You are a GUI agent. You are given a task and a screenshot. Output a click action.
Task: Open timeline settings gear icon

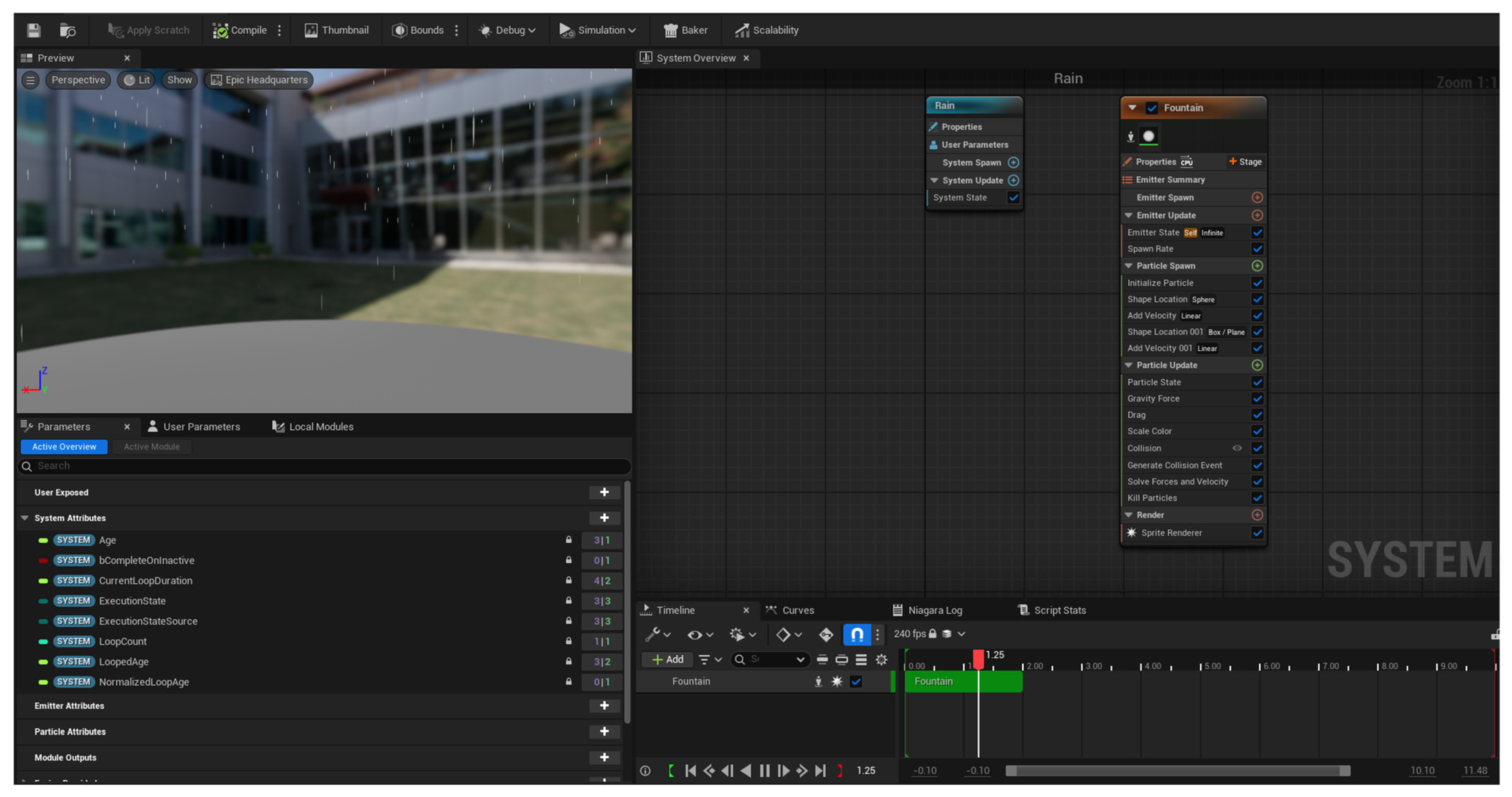pos(881,659)
